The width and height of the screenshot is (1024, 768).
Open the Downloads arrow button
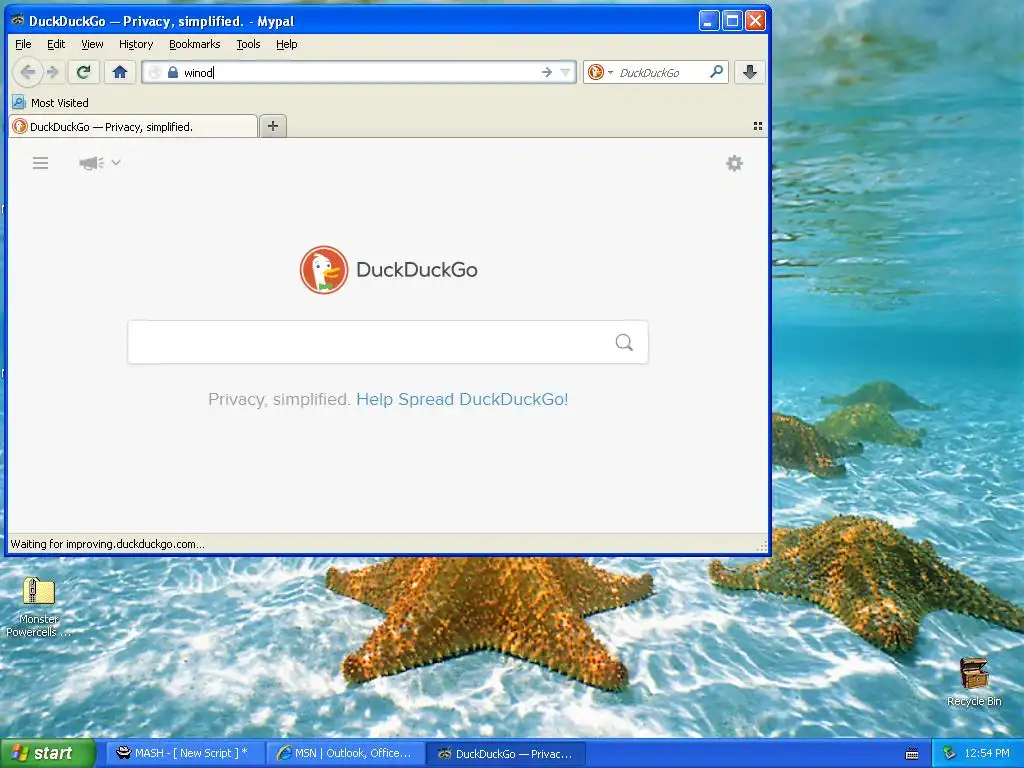click(750, 72)
